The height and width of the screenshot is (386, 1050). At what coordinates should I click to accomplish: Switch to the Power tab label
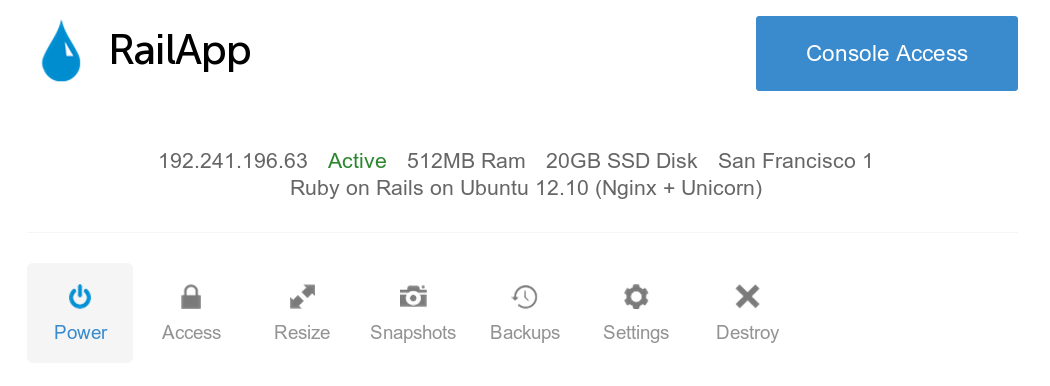tap(80, 333)
